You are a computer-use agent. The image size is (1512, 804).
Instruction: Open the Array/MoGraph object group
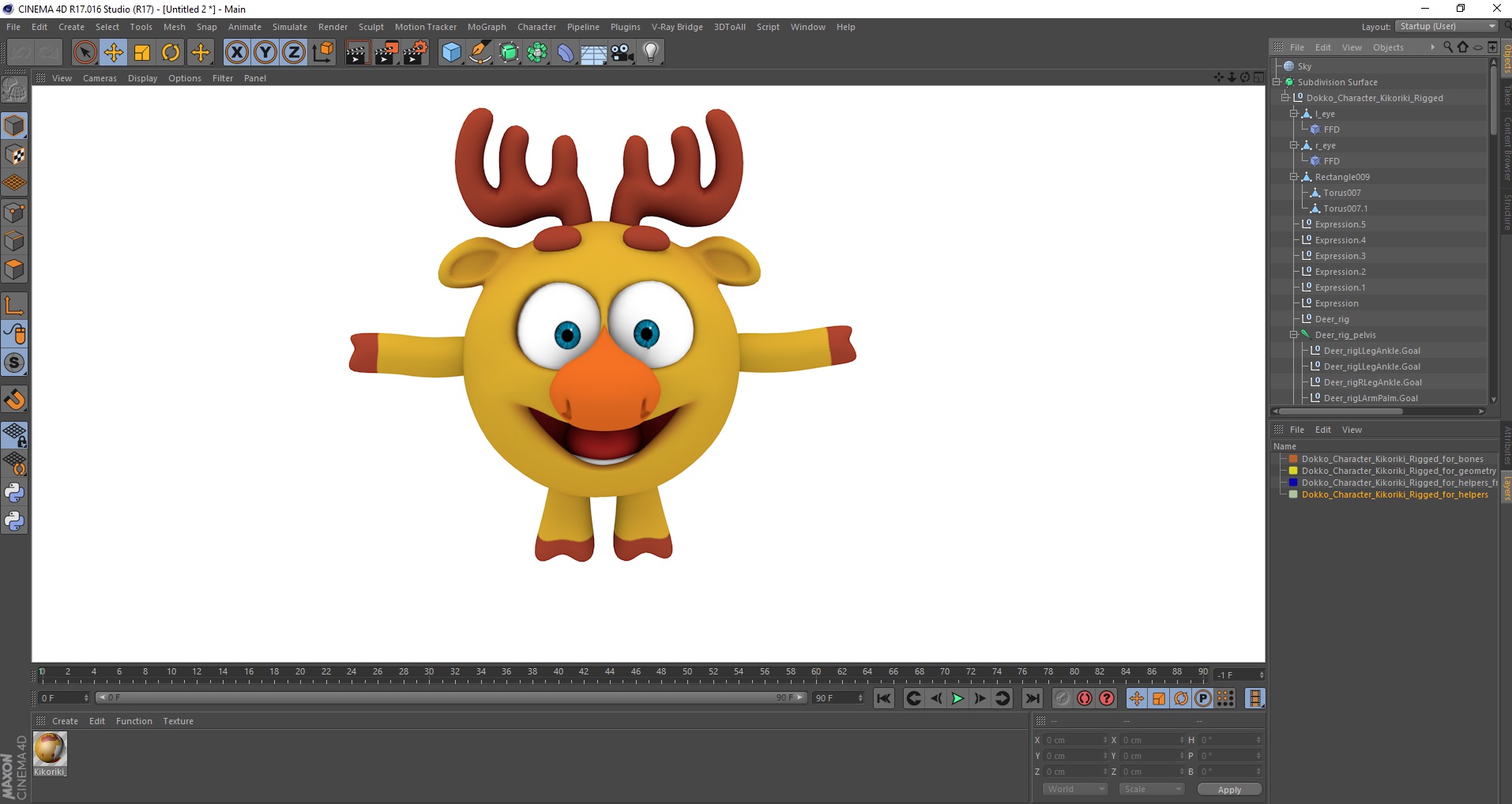(x=537, y=53)
